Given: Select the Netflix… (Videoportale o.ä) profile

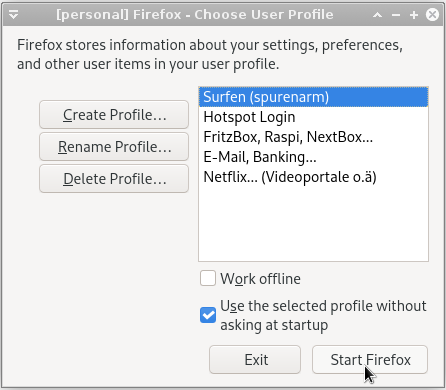Looking at the screenshot, I should (x=313, y=177).
